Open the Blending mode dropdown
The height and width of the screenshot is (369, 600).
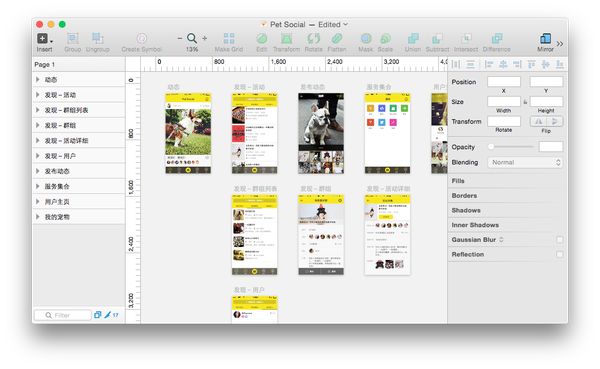[525, 162]
